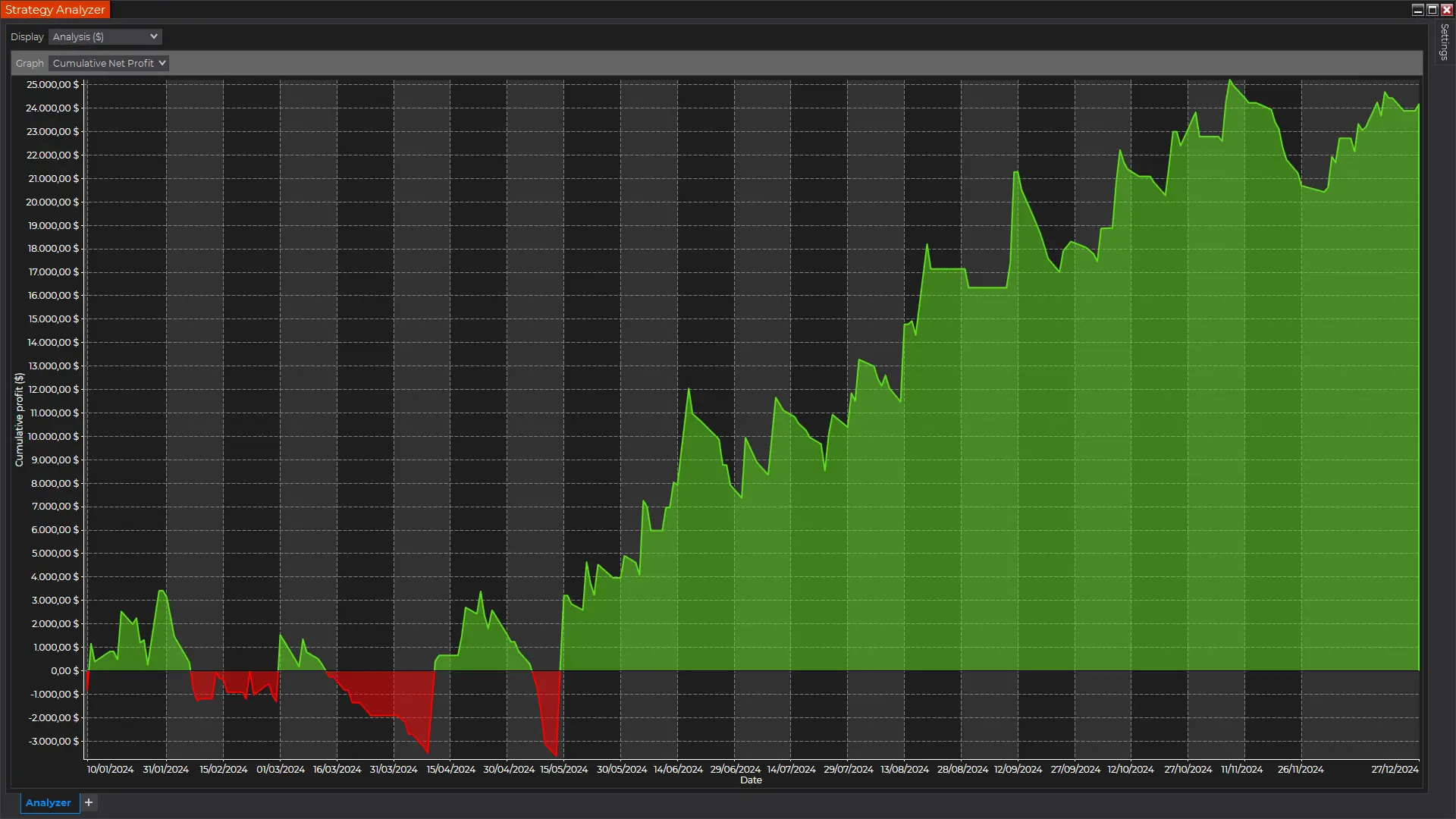Click the 12/10/2024 date label
Viewport: 1456px width, 819px height.
[1131, 769]
